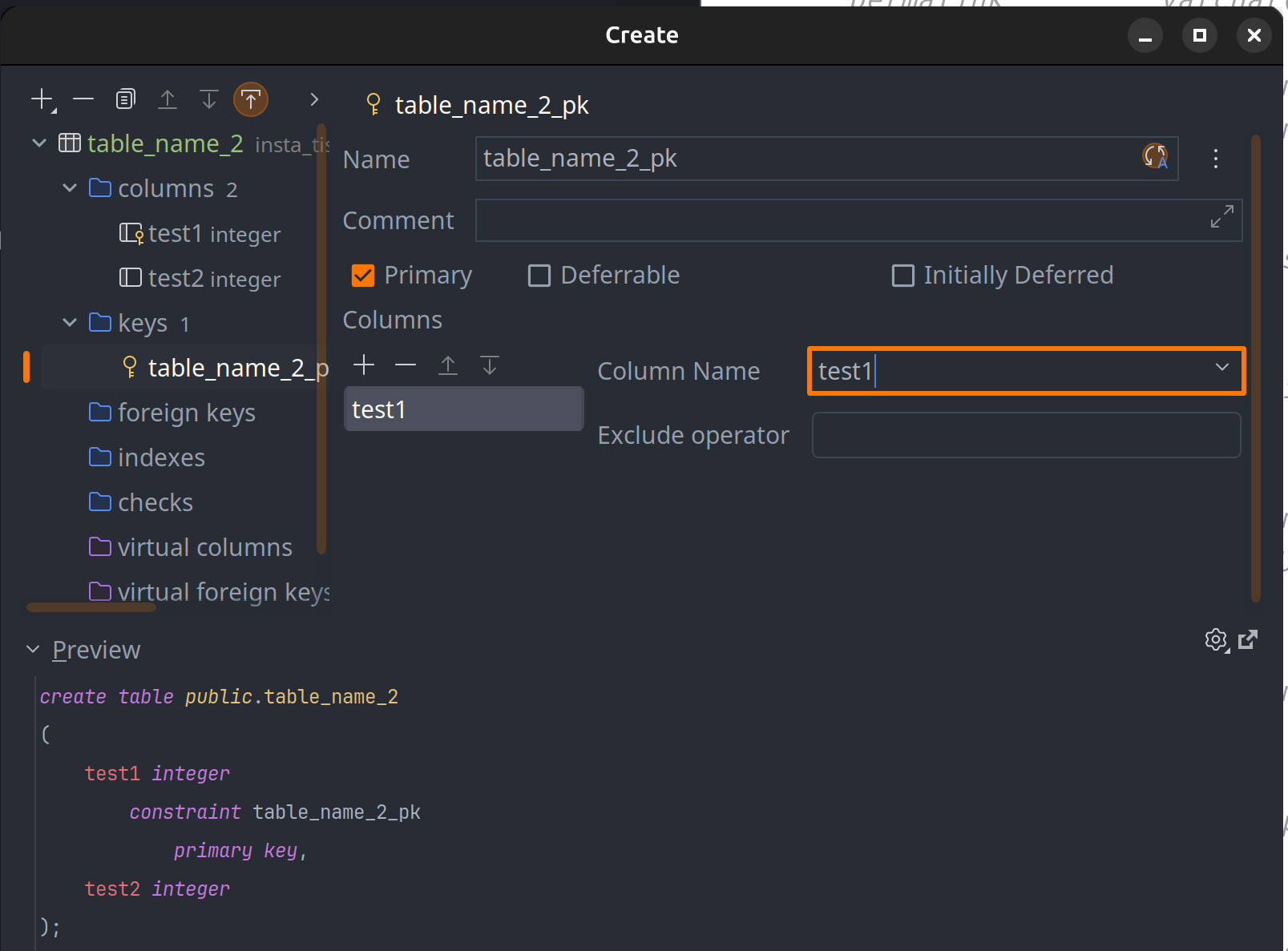
Task: Expand hidden toolbar items with right chevron
Action: coord(314,99)
